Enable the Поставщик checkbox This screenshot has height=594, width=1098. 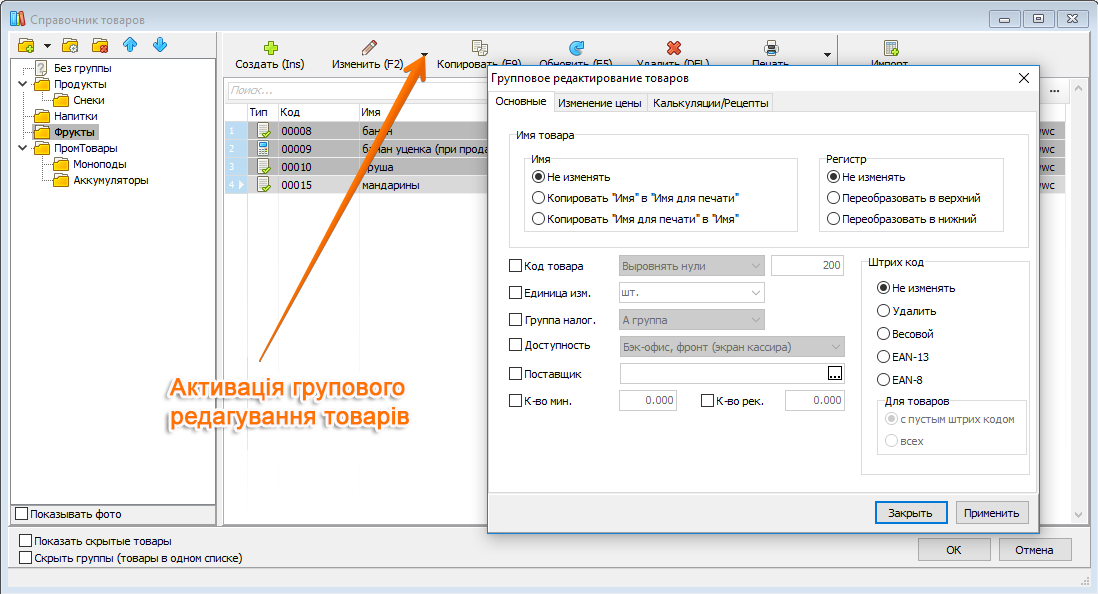pyautogui.click(x=515, y=374)
